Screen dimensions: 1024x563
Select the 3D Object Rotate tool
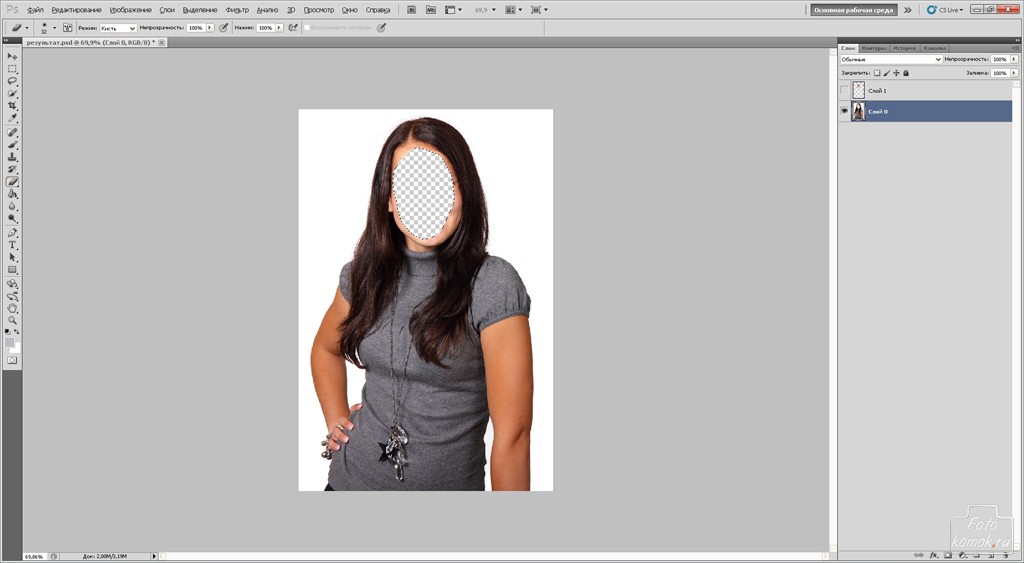[12, 284]
